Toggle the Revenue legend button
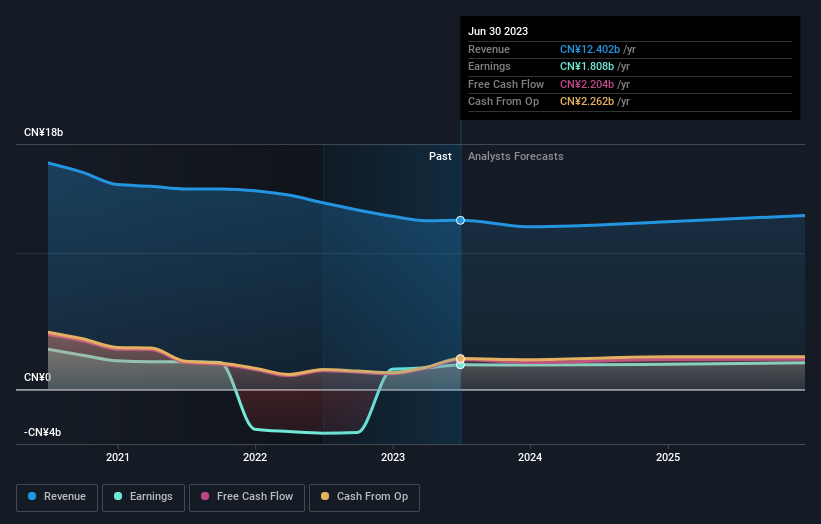821x524 pixels. (57, 497)
